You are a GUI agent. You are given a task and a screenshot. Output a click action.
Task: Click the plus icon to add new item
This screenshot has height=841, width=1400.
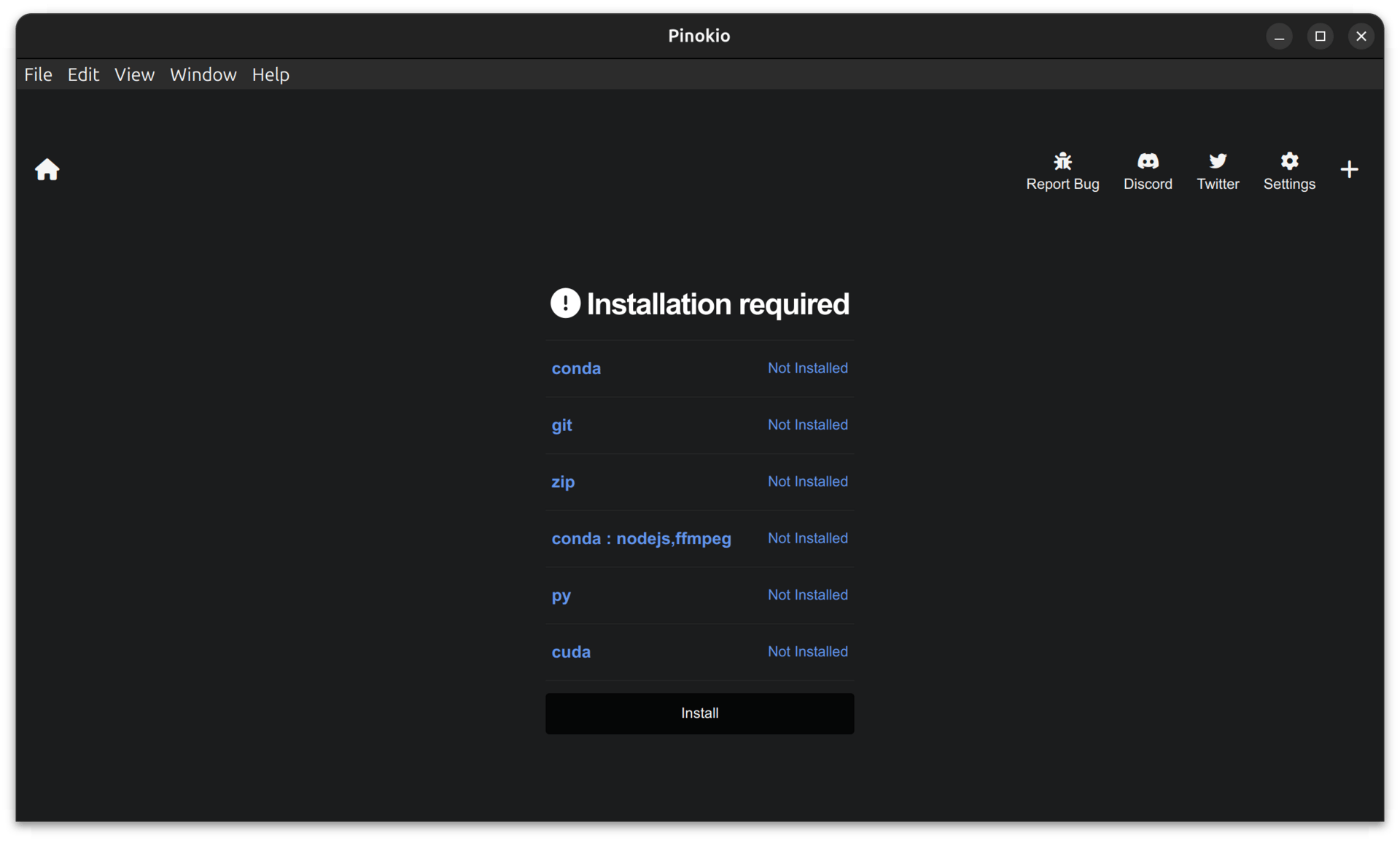tap(1349, 169)
